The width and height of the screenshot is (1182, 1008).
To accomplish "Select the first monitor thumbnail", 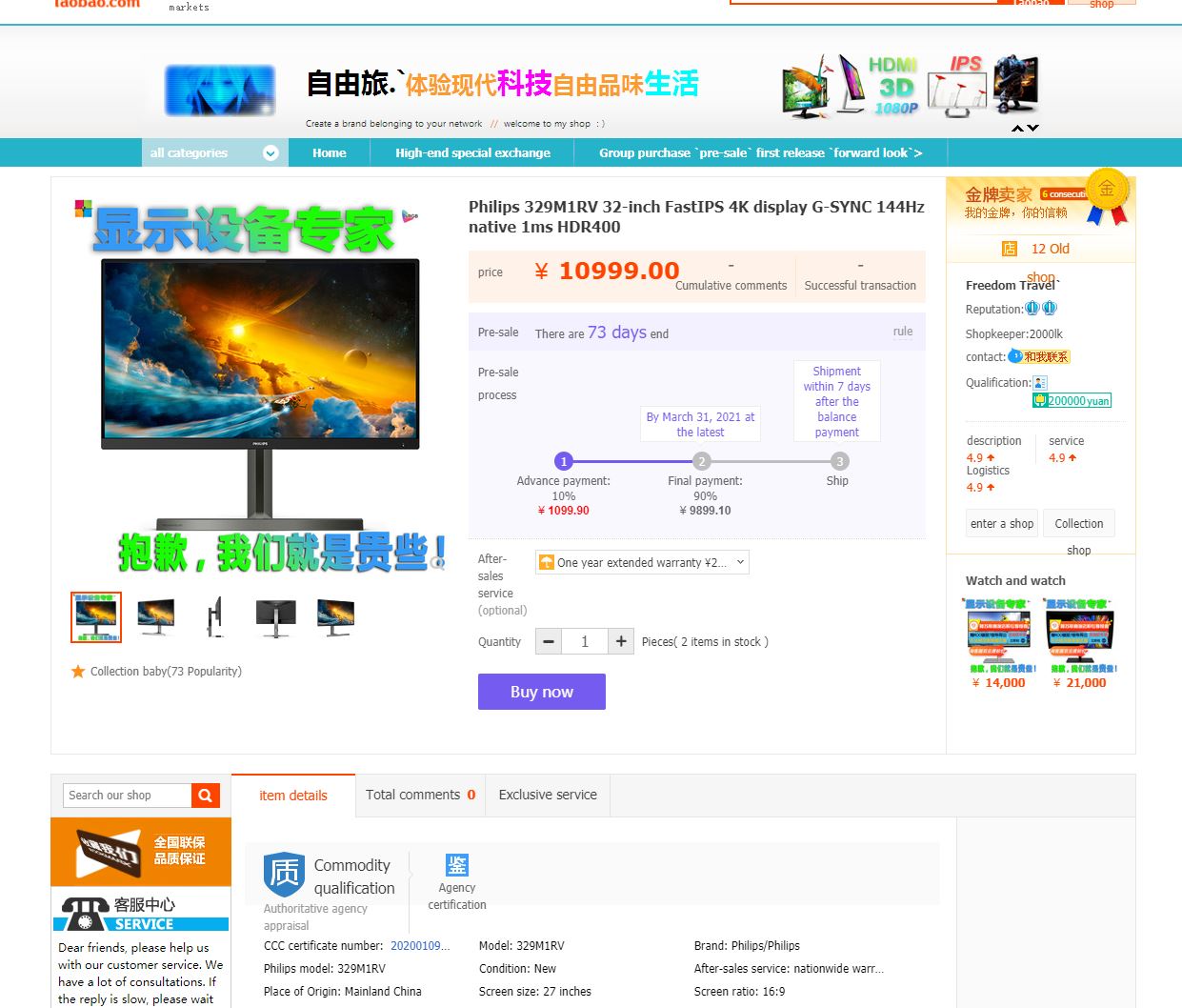I will (96, 617).
